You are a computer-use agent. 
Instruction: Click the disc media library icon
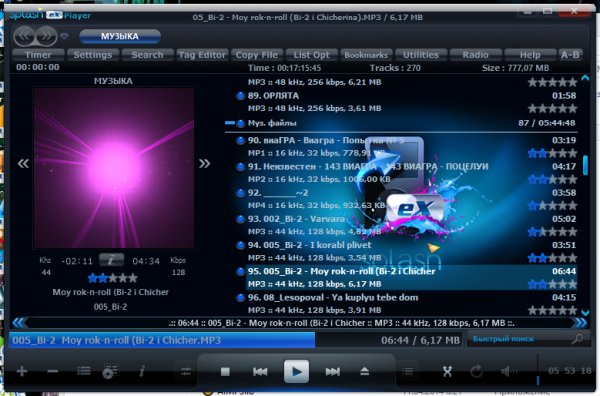coord(110,371)
